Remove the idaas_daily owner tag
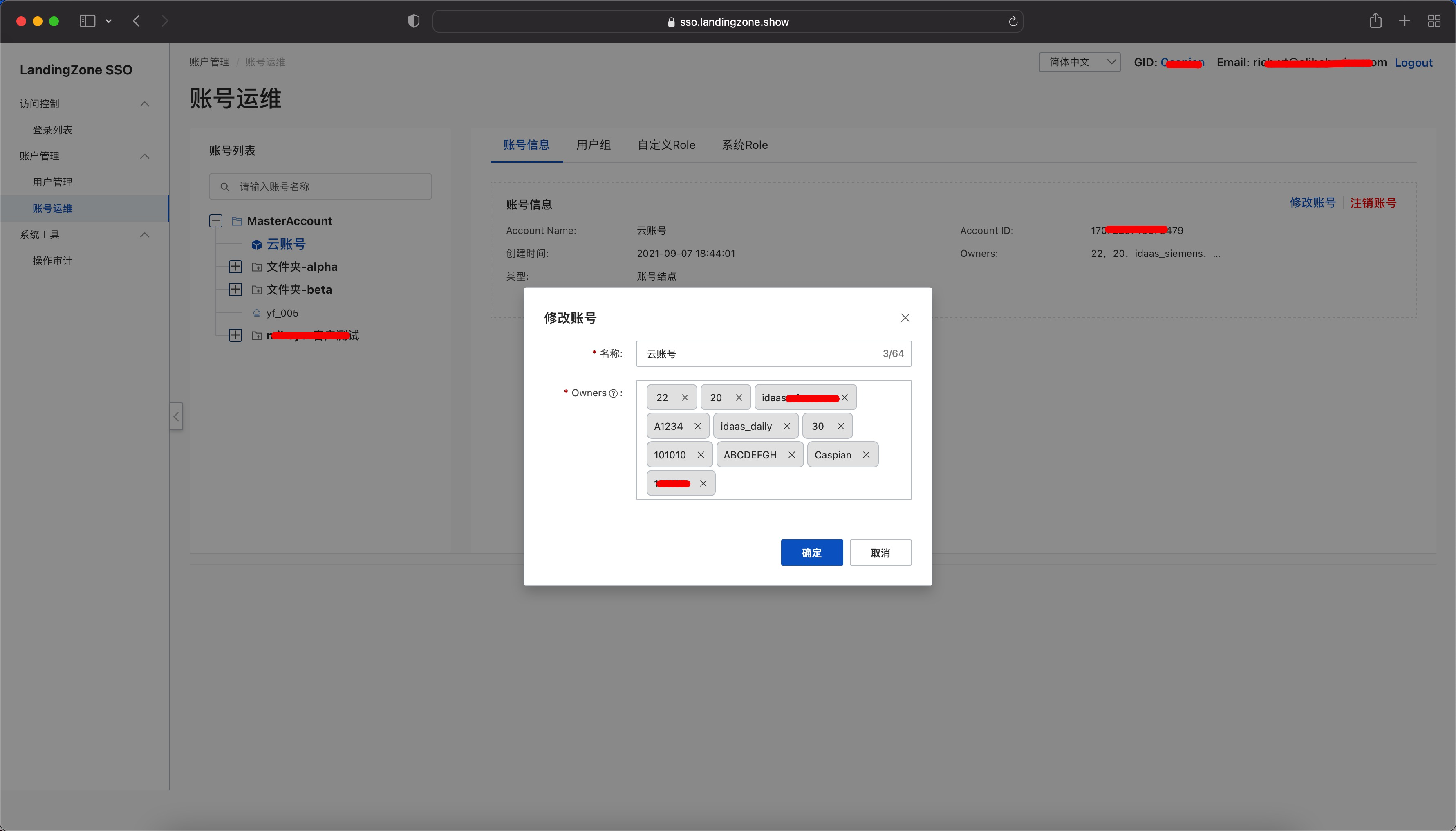Image resolution: width=1456 pixels, height=831 pixels. (786, 427)
